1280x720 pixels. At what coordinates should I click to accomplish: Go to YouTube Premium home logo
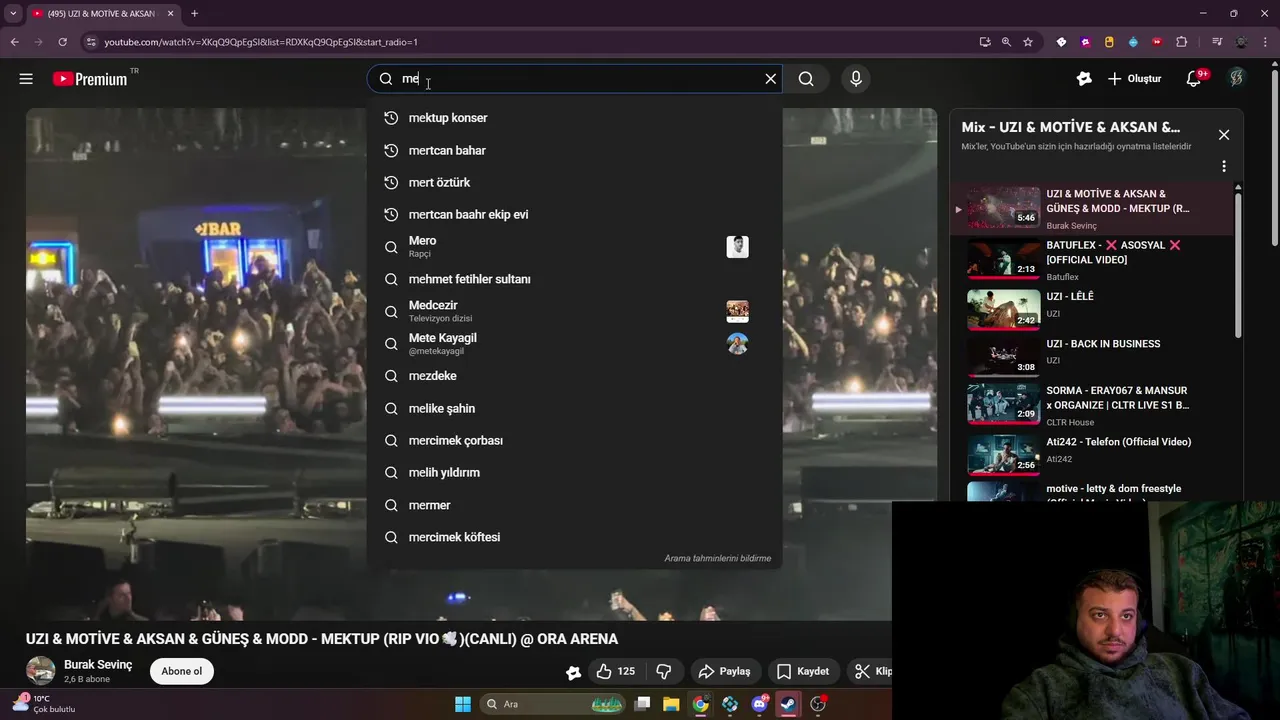[90, 79]
